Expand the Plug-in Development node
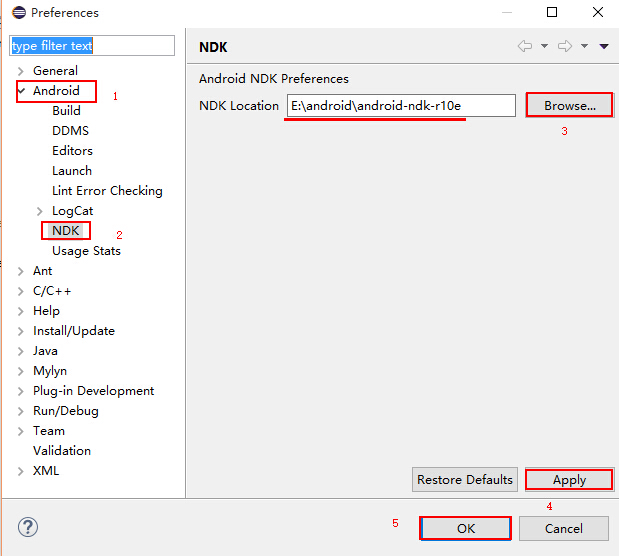The width and height of the screenshot is (619, 556). point(21,391)
